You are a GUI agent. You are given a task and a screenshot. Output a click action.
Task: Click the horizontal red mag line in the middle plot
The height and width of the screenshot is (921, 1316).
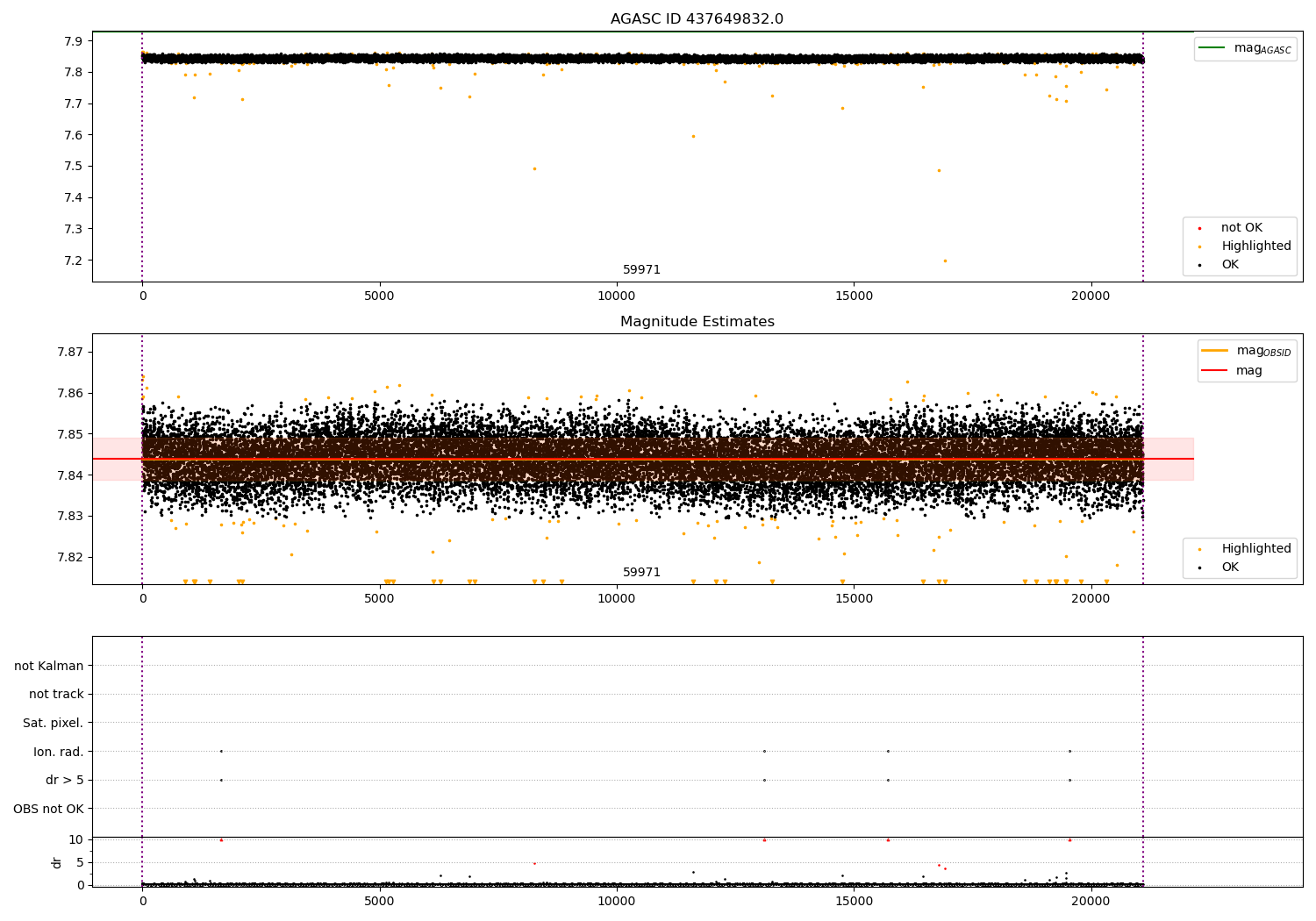(x=643, y=459)
